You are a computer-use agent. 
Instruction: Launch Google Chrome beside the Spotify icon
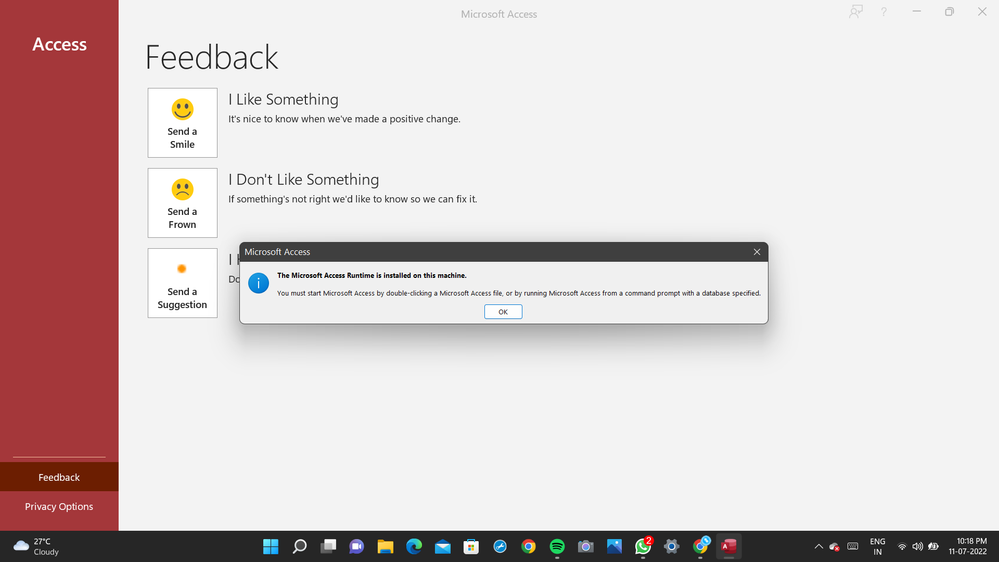[x=528, y=546]
